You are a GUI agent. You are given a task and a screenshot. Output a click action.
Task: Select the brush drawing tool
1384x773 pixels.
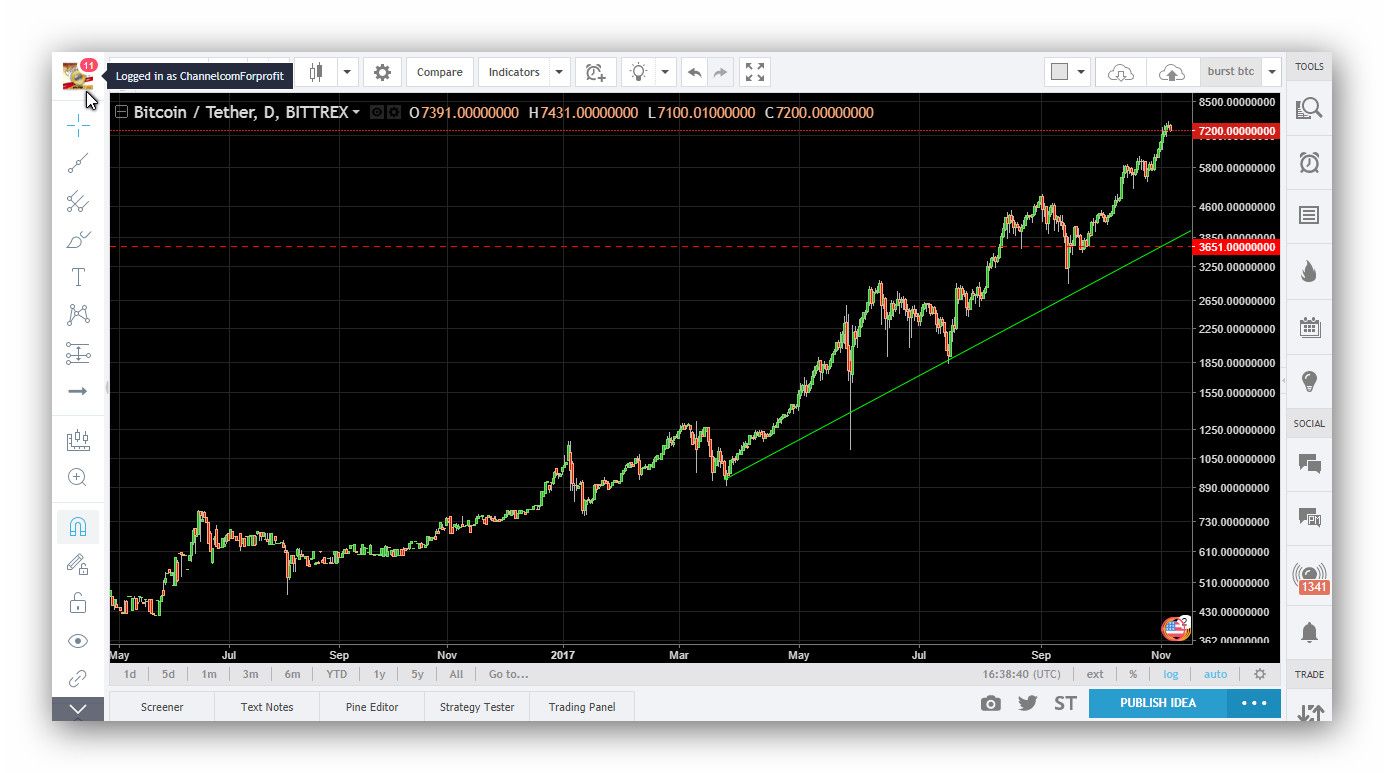[x=78, y=239]
